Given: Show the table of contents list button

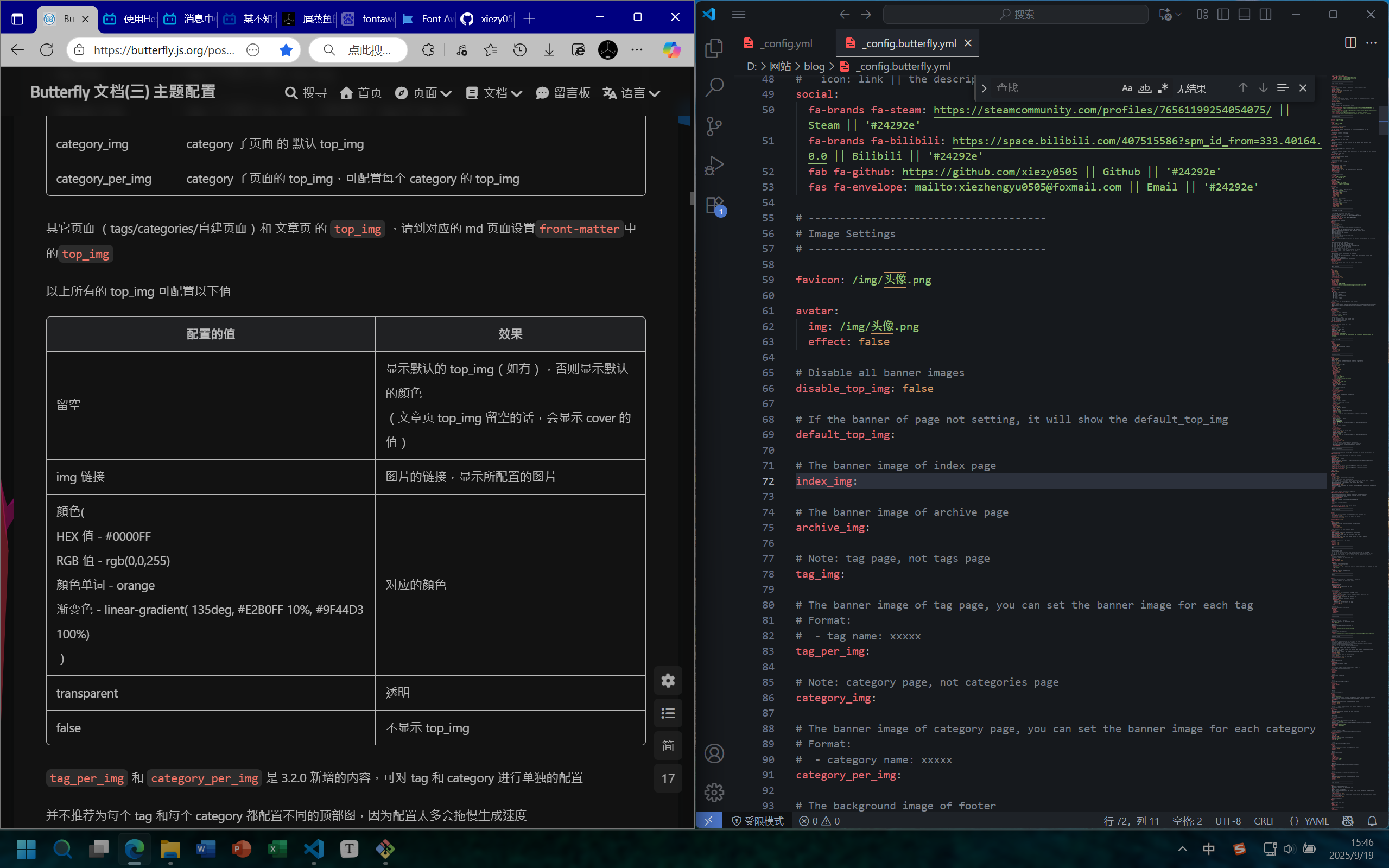Looking at the screenshot, I should pyautogui.click(x=668, y=714).
